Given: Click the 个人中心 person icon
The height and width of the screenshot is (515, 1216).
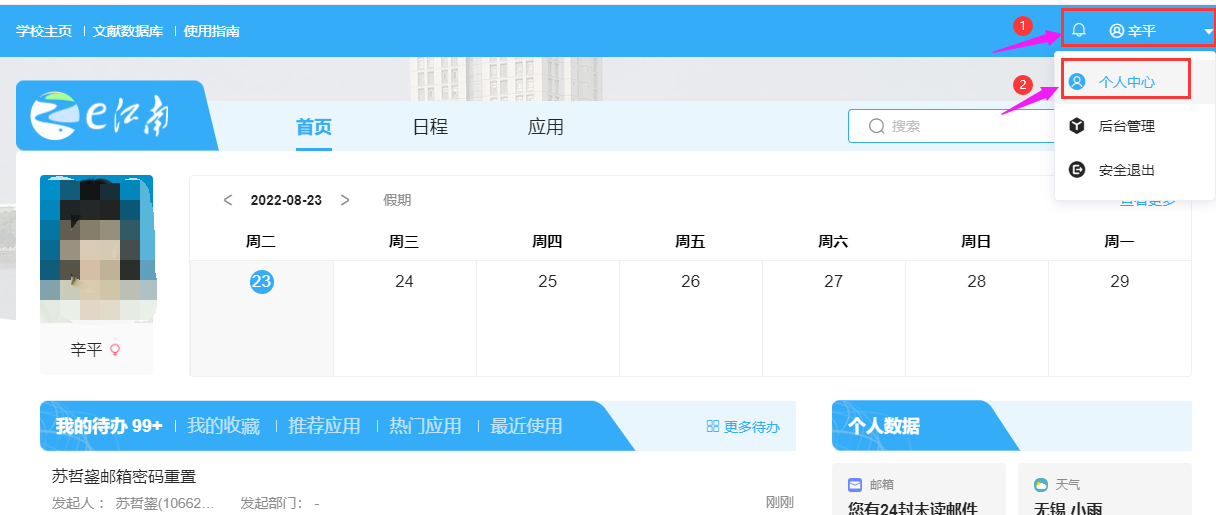Looking at the screenshot, I should tap(1077, 82).
